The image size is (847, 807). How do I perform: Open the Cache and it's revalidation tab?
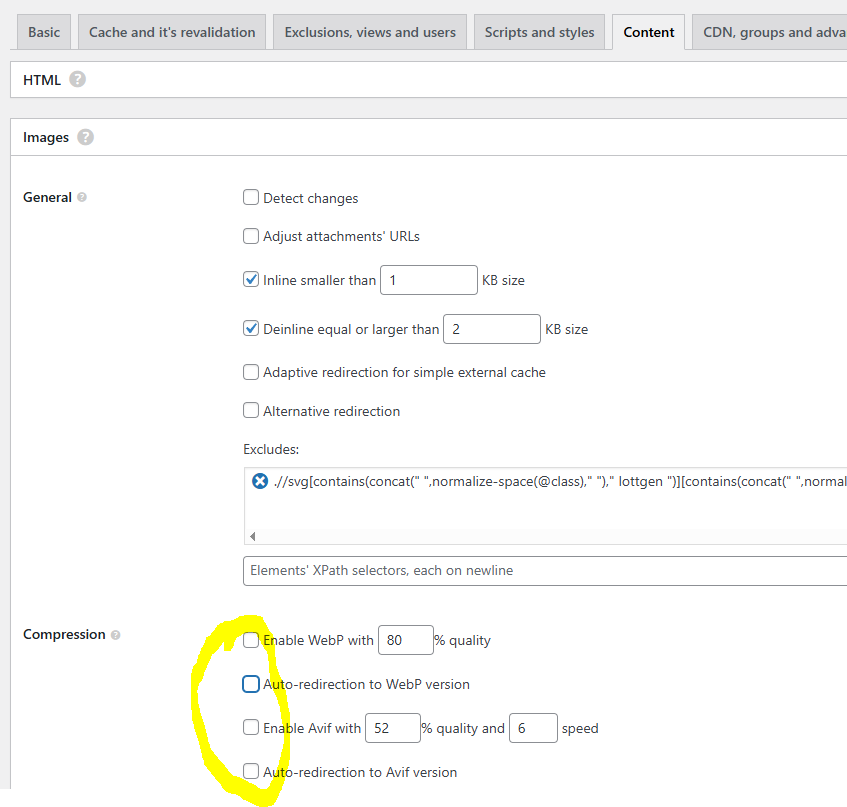click(x=172, y=32)
